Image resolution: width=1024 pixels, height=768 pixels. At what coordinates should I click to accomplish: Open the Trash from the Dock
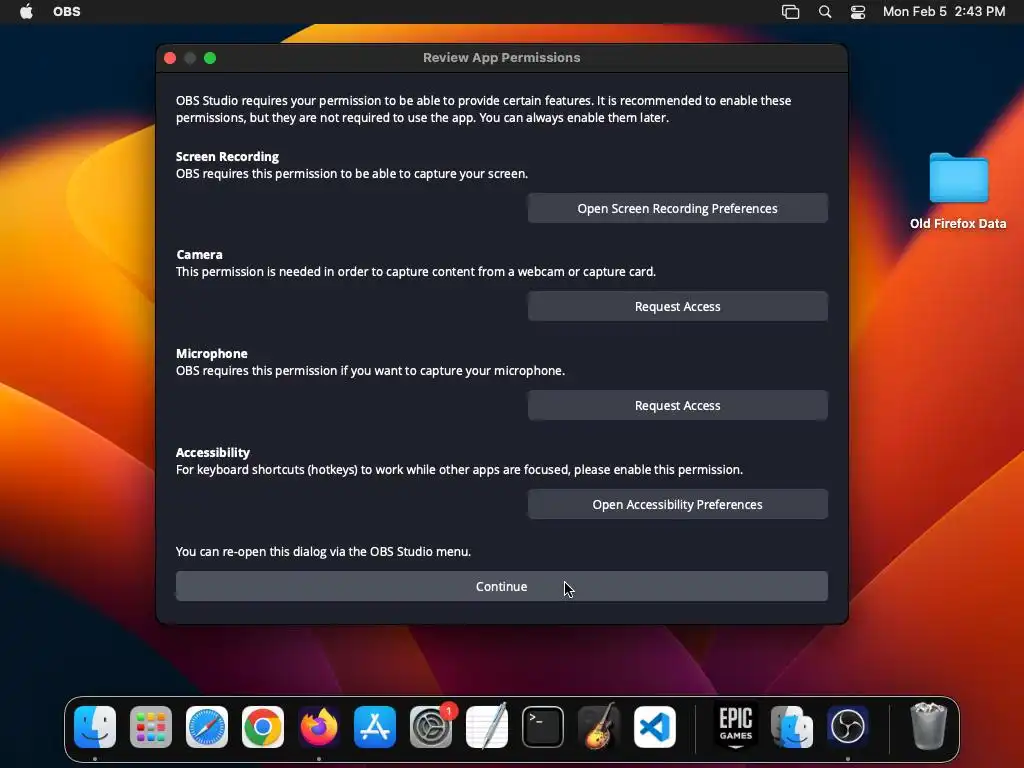tap(928, 727)
